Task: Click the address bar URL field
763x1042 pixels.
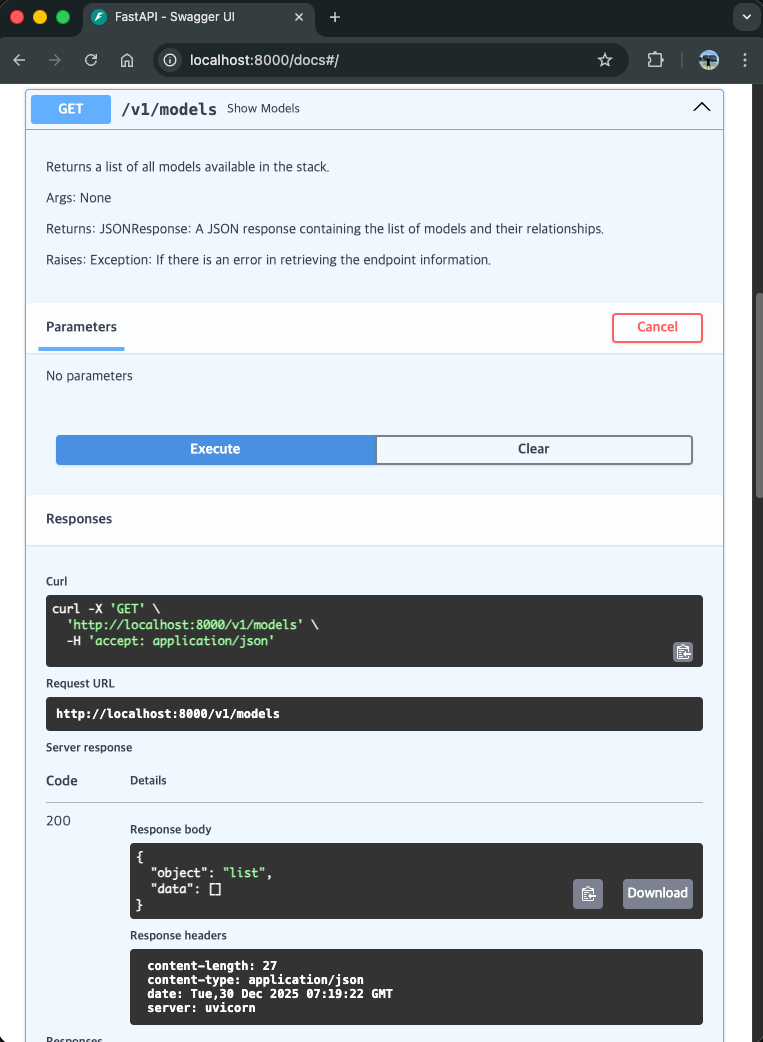Action: point(391,60)
